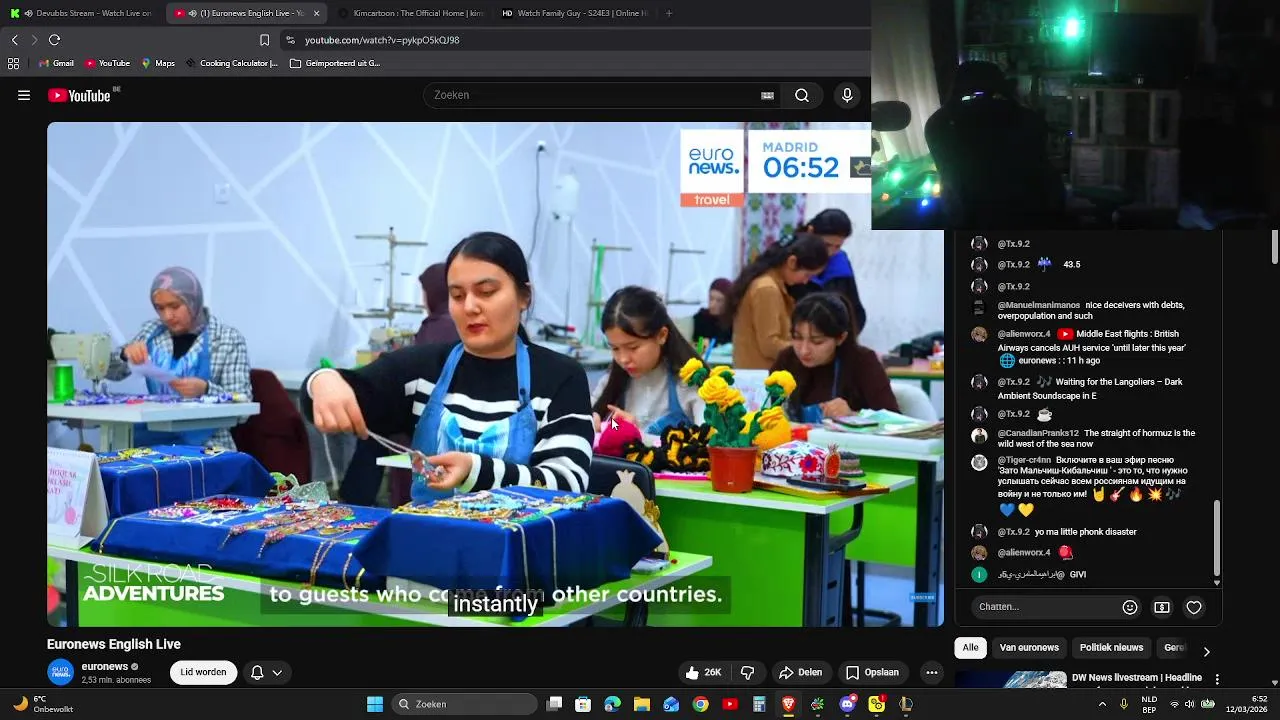Bookmark this page in address bar

pos(264,40)
